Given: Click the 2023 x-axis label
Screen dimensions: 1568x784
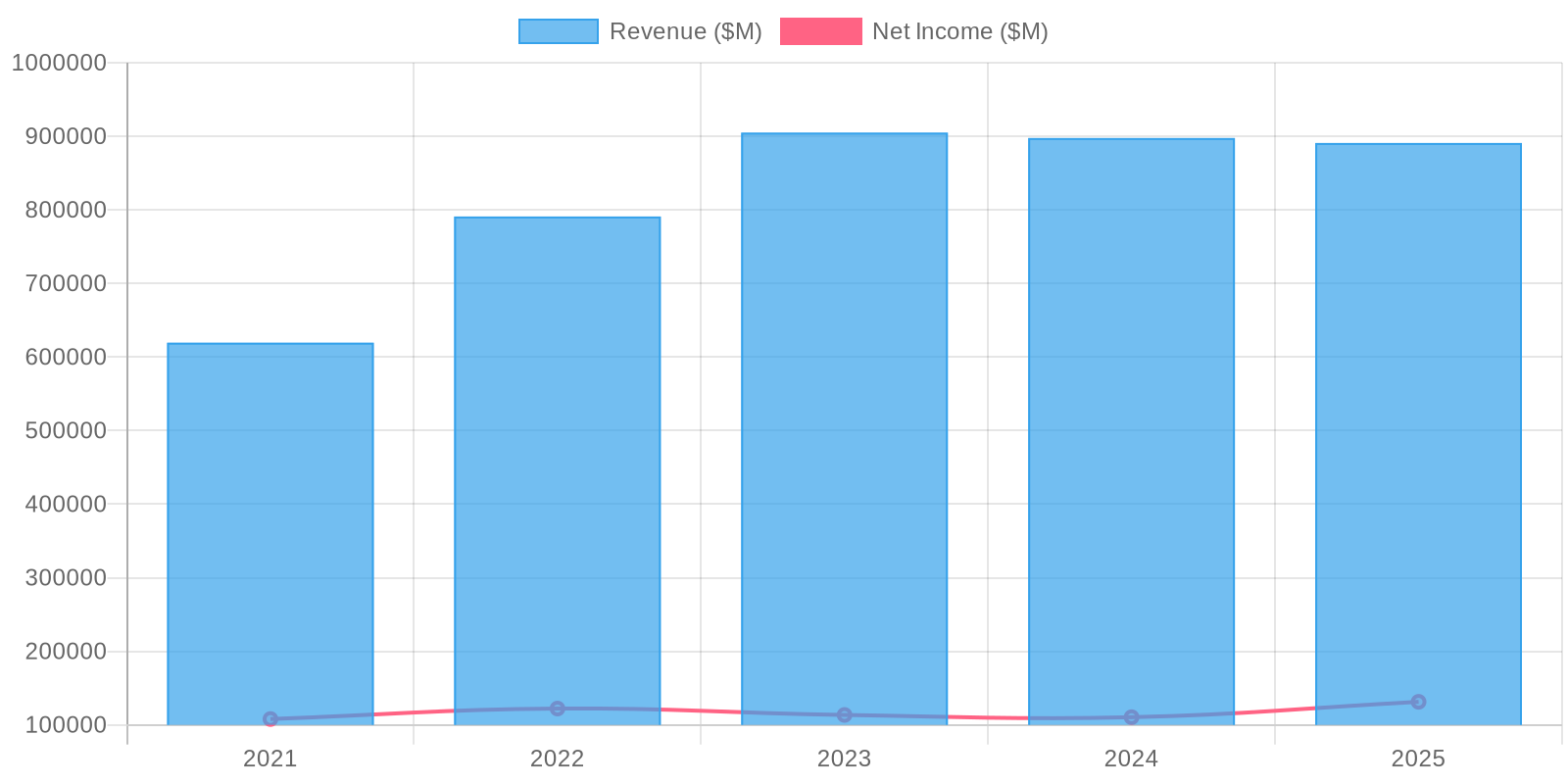Looking at the screenshot, I should [x=844, y=759].
